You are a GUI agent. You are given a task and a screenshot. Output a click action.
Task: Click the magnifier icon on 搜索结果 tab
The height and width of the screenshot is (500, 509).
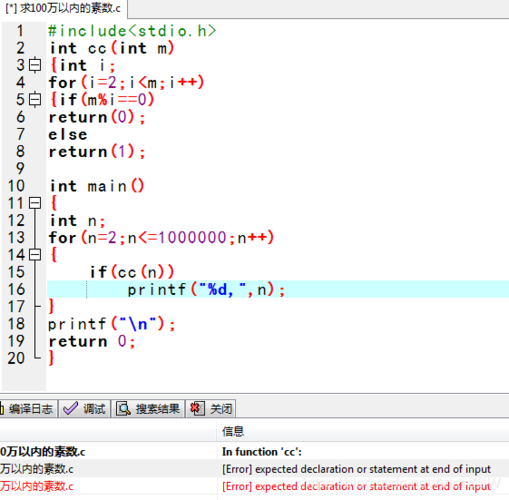tap(123, 409)
